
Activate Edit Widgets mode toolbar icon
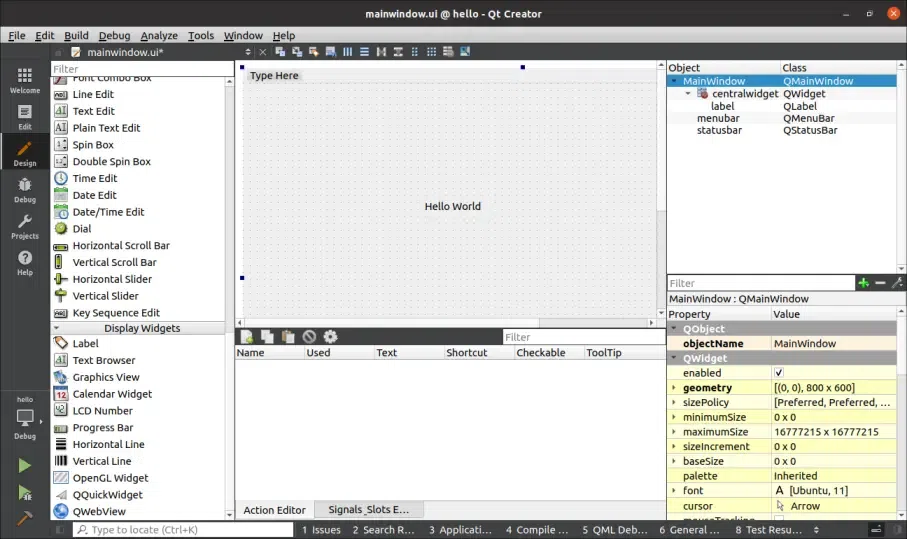click(x=280, y=51)
